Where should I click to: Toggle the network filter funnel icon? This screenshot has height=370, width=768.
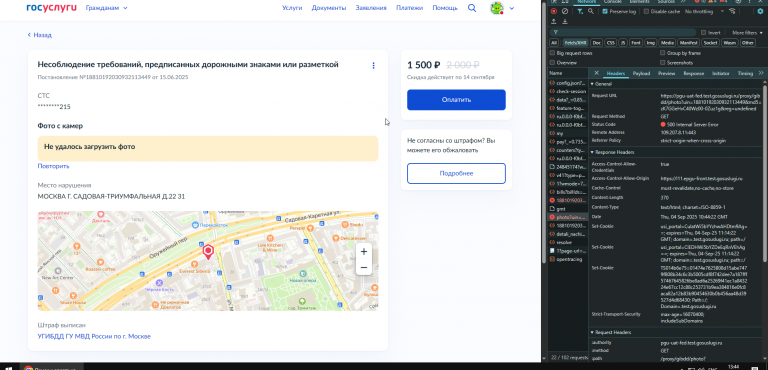click(x=580, y=11)
